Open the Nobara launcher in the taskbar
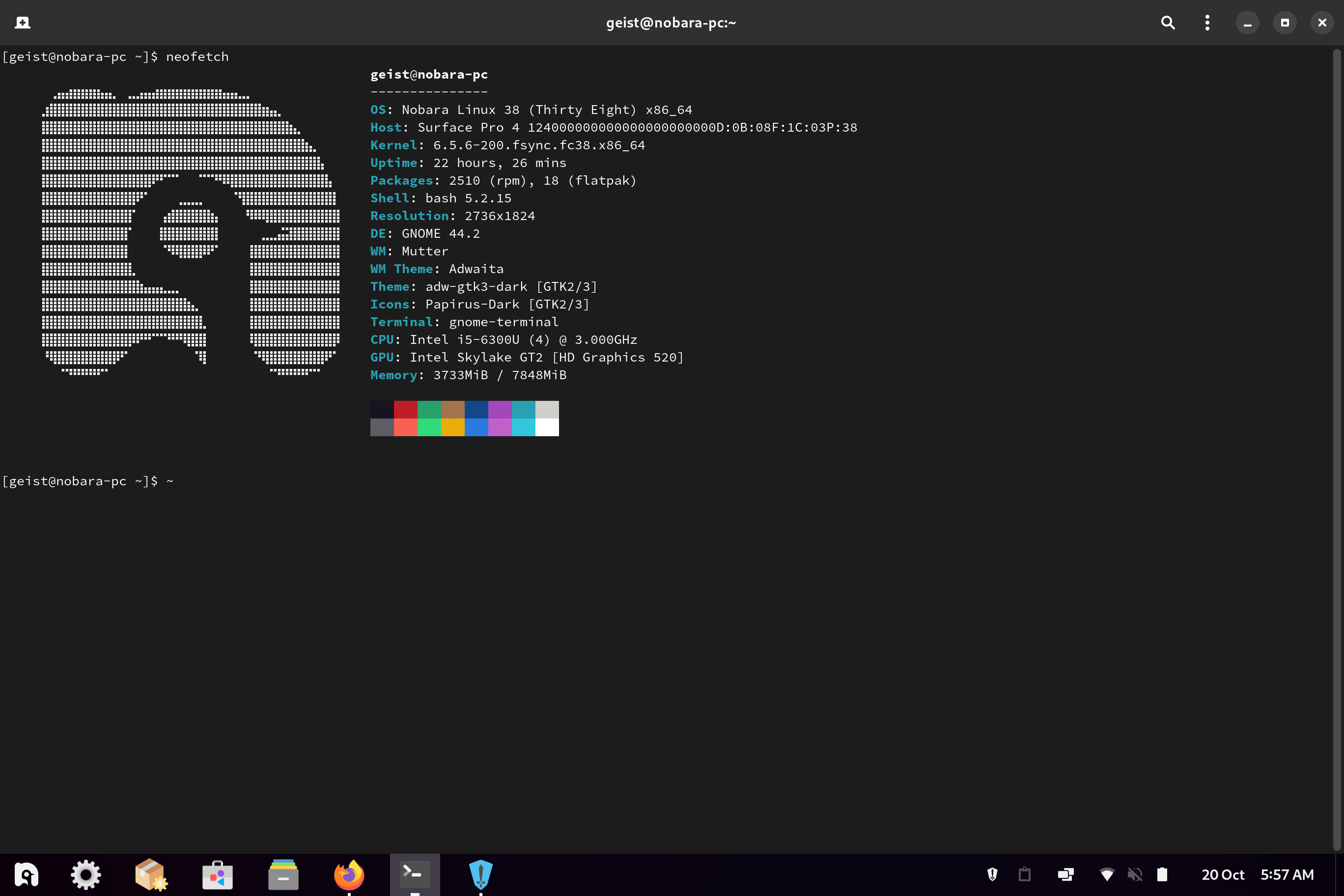The width and height of the screenshot is (1344, 896). 27,875
